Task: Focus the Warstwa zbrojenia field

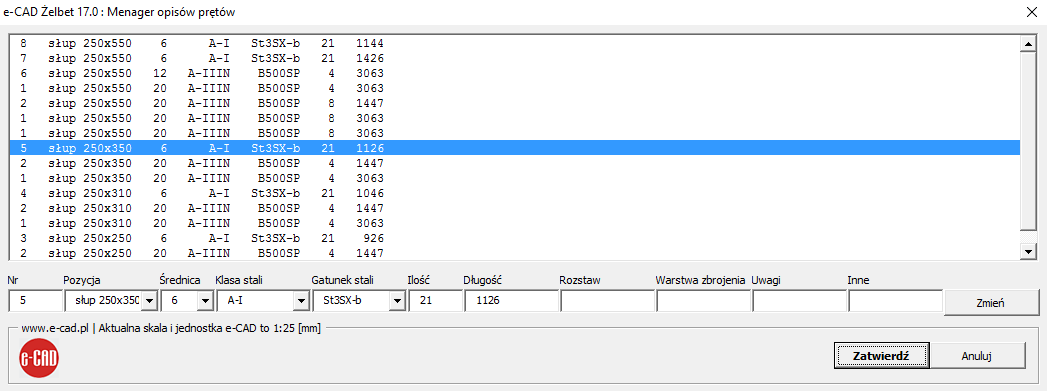Action: coord(704,302)
